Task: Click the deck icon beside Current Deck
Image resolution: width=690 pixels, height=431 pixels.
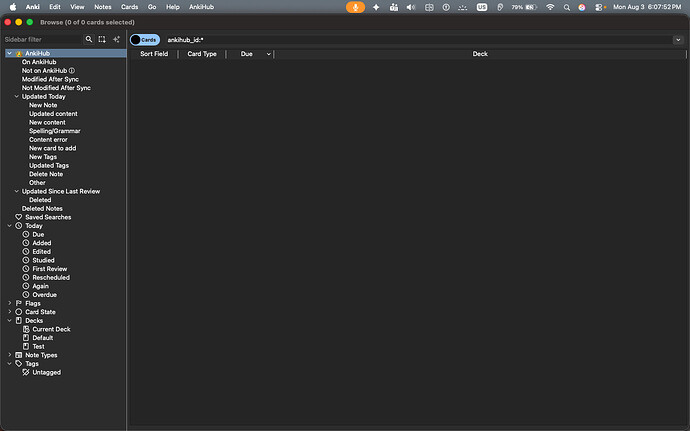Action: [26, 329]
